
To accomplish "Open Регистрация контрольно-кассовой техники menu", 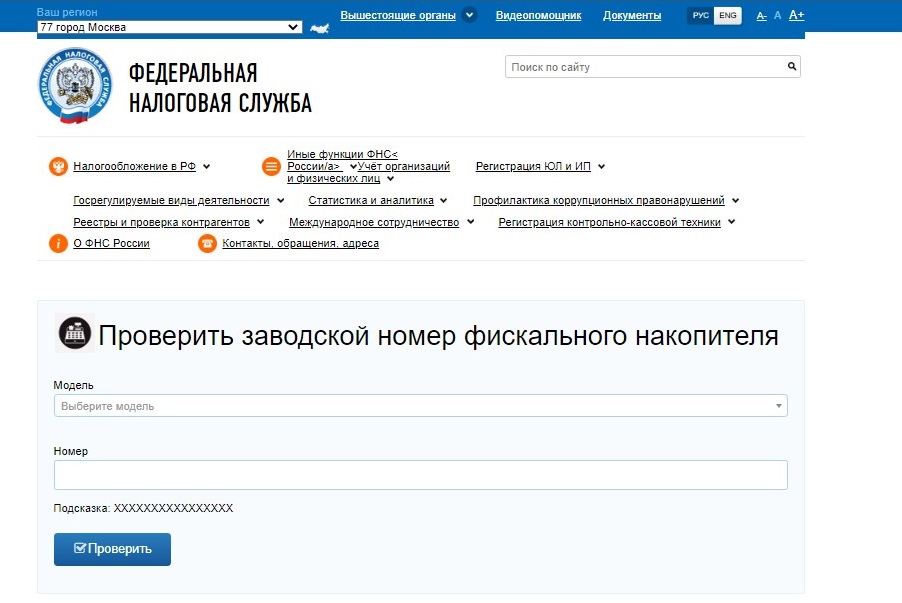I will [x=609, y=222].
